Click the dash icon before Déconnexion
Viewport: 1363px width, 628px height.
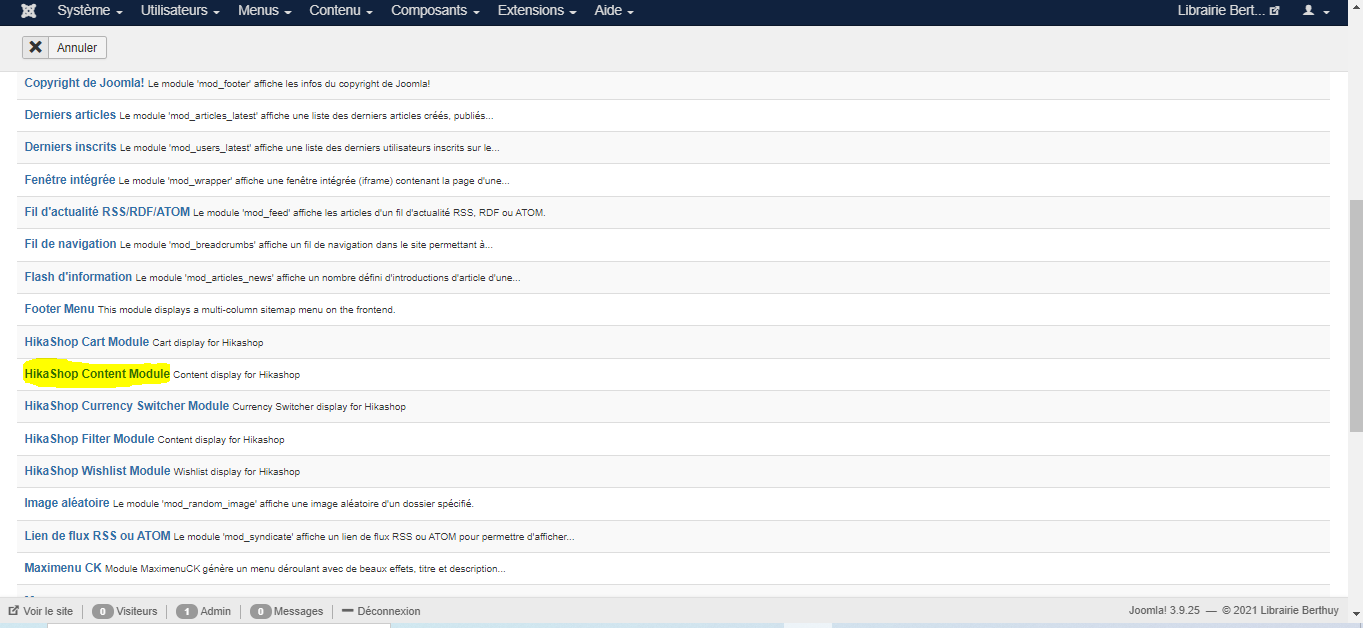(347, 611)
